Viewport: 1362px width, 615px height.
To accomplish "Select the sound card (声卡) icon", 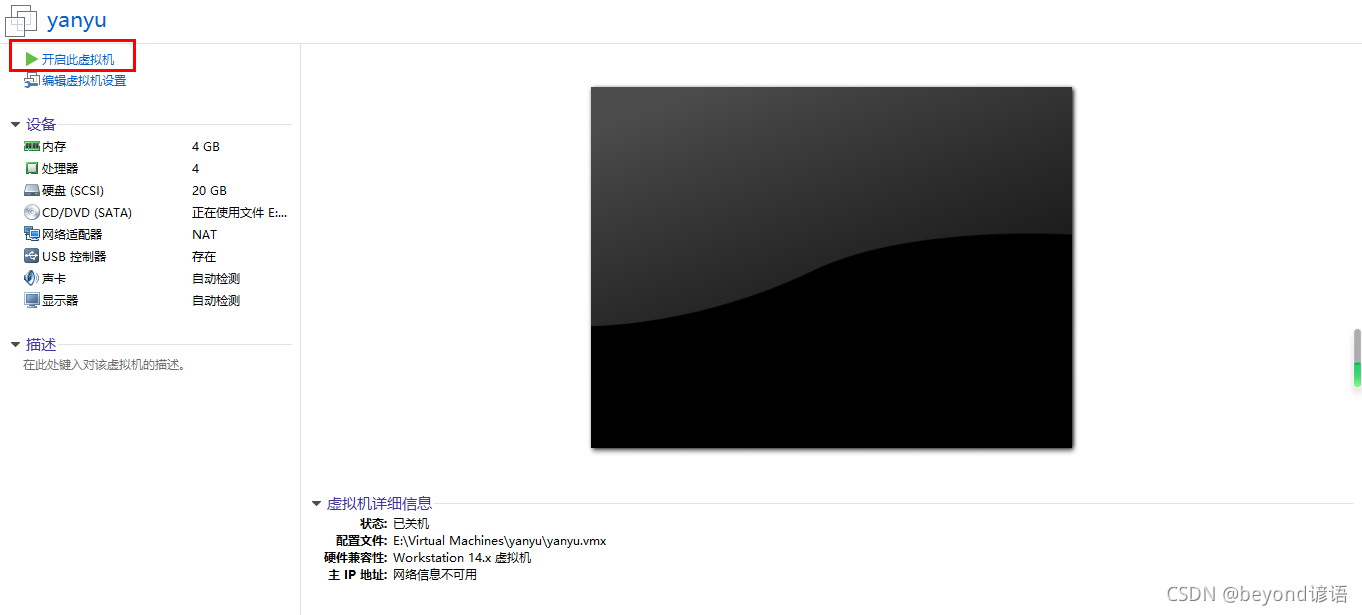I will point(32,278).
